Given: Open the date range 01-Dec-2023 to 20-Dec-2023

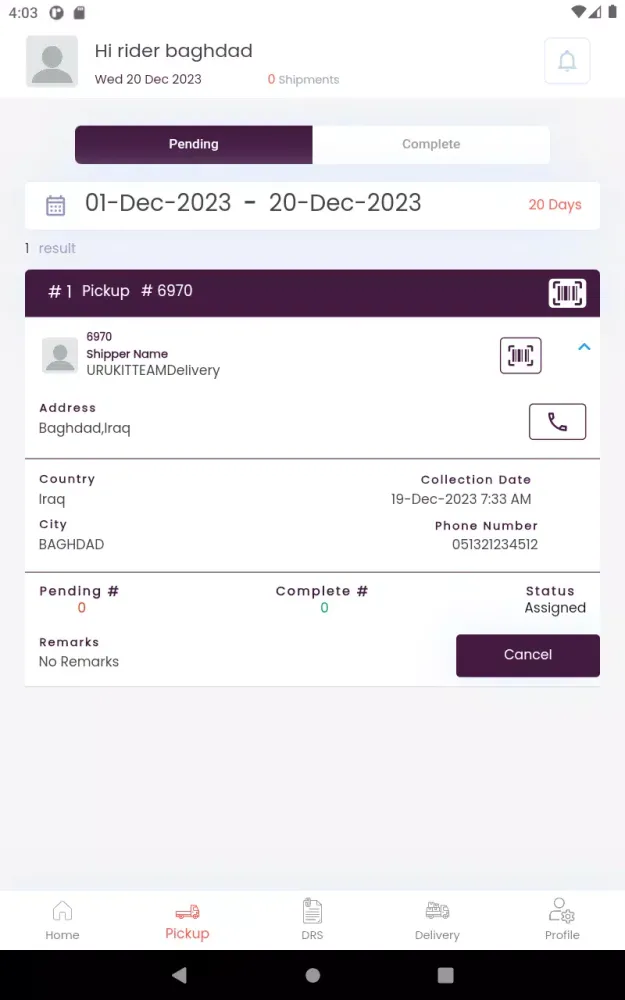Looking at the screenshot, I should (253, 203).
